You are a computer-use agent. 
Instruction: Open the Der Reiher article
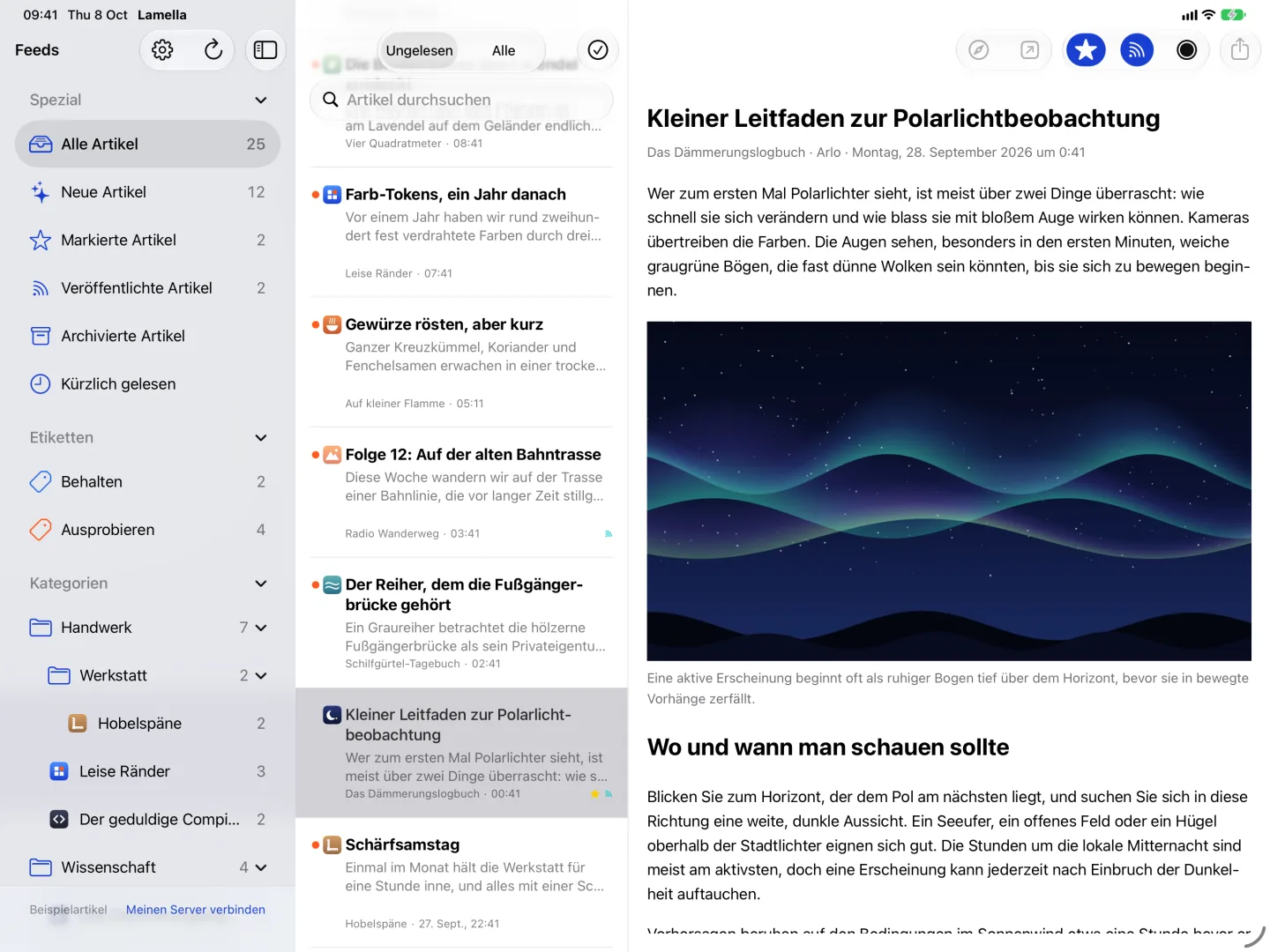coord(461,623)
